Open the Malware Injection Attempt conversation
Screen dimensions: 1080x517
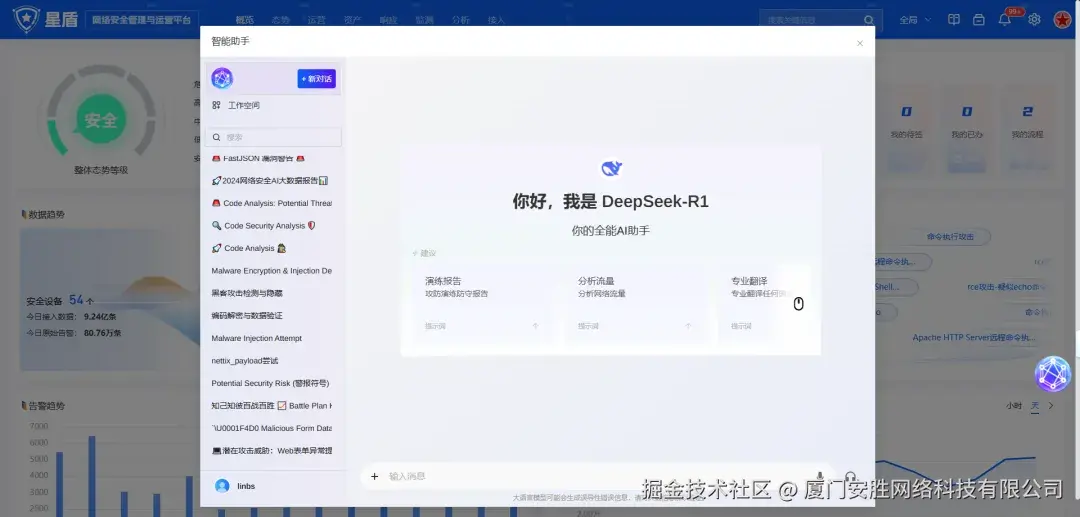256,338
